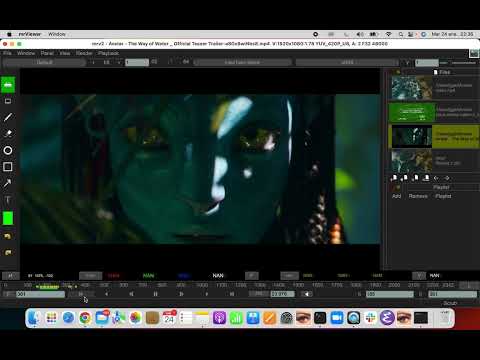
Task: Select the green title card file thumbnail
Action: pos(412,112)
